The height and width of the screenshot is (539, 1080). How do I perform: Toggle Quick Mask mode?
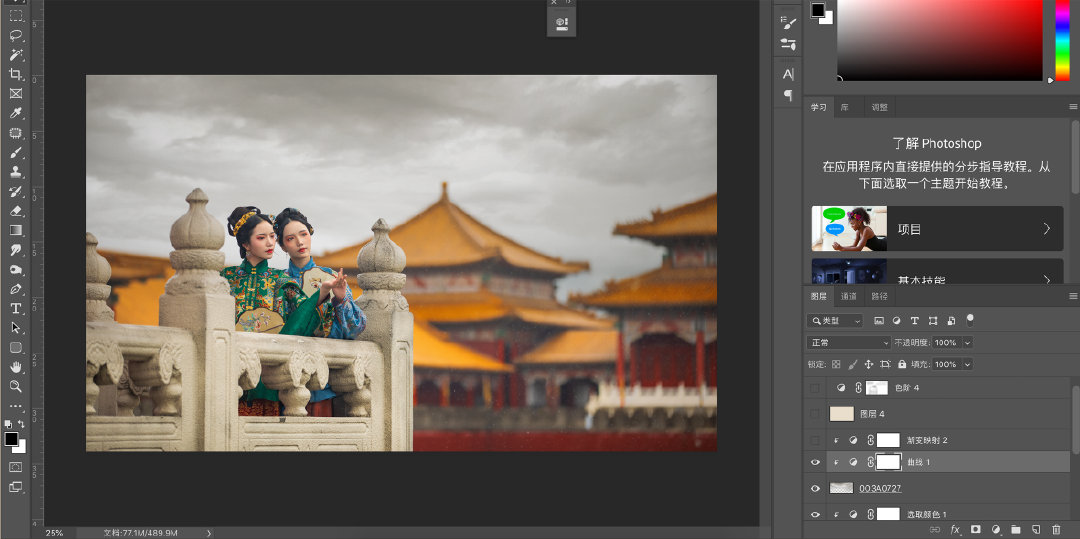pos(15,467)
